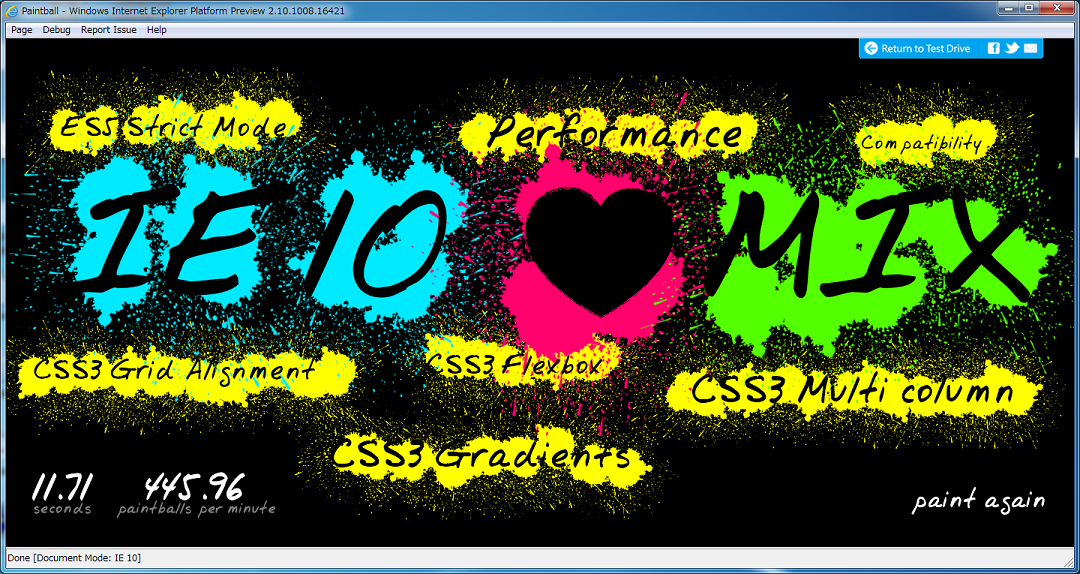
Task: Open the Help menu
Action: coord(157,30)
